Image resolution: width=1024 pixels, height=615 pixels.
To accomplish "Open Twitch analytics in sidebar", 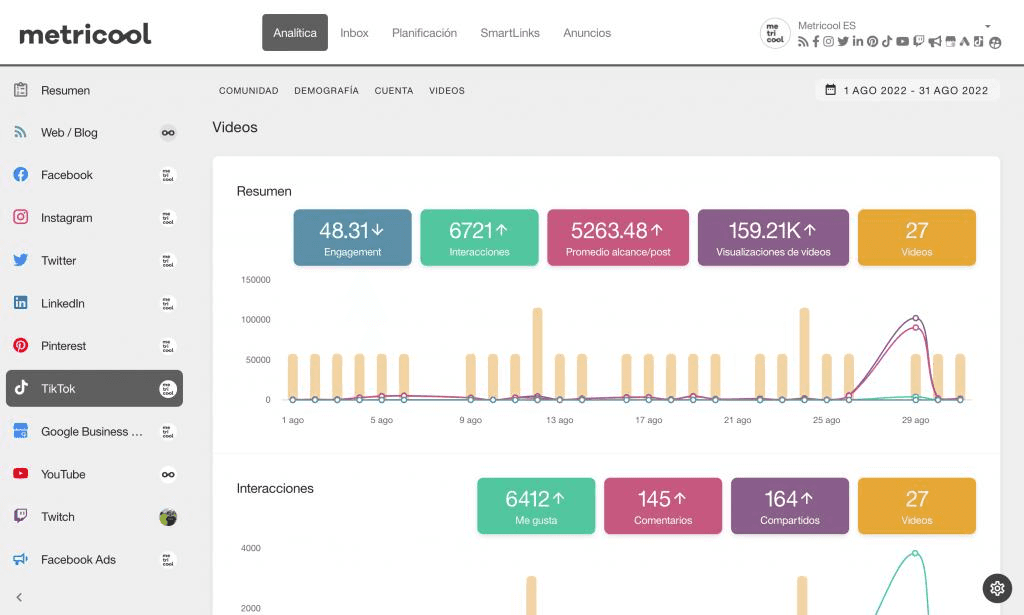I will click(x=94, y=516).
